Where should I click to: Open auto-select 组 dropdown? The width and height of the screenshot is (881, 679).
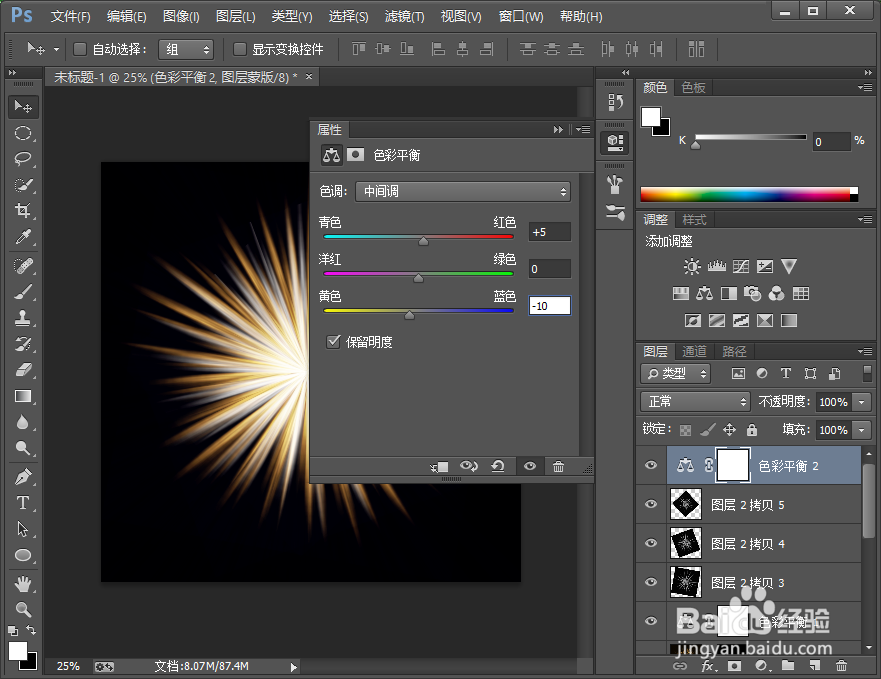186,50
